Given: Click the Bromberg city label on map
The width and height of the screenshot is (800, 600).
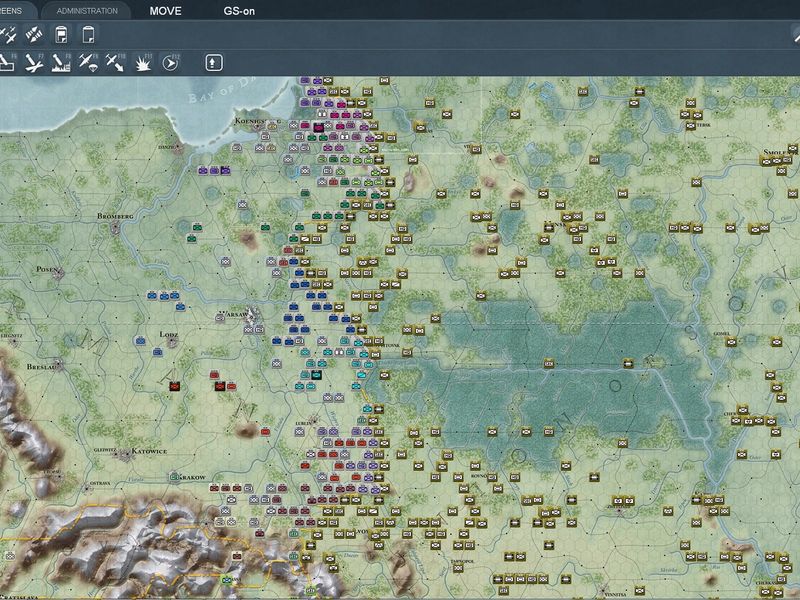Looking at the screenshot, I should pyautogui.click(x=115, y=216).
